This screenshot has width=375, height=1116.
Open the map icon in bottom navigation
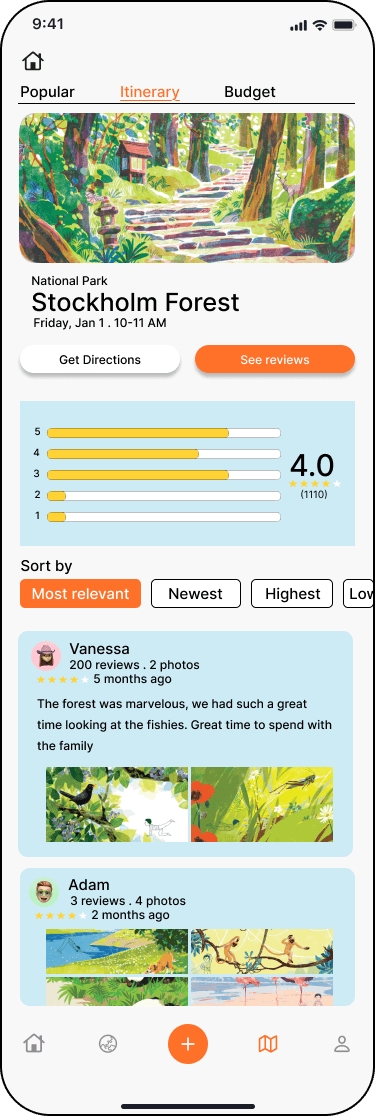point(268,1044)
